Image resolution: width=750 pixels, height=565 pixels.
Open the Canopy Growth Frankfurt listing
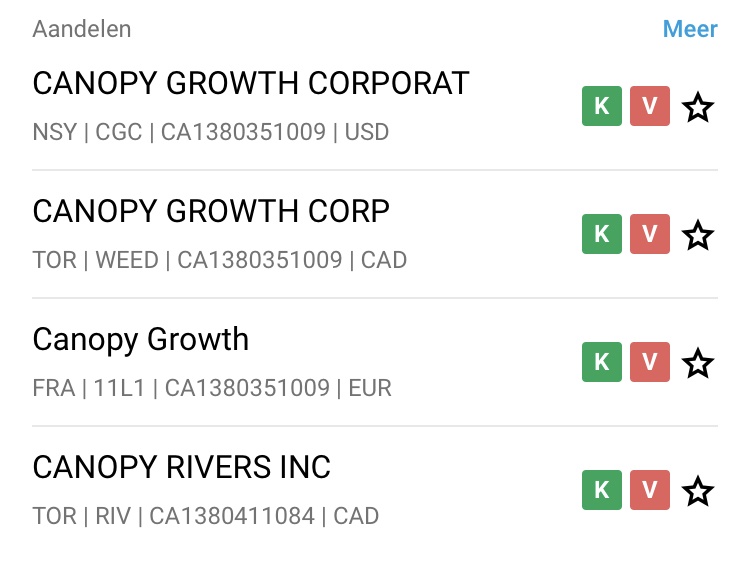[x=141, y=340]
